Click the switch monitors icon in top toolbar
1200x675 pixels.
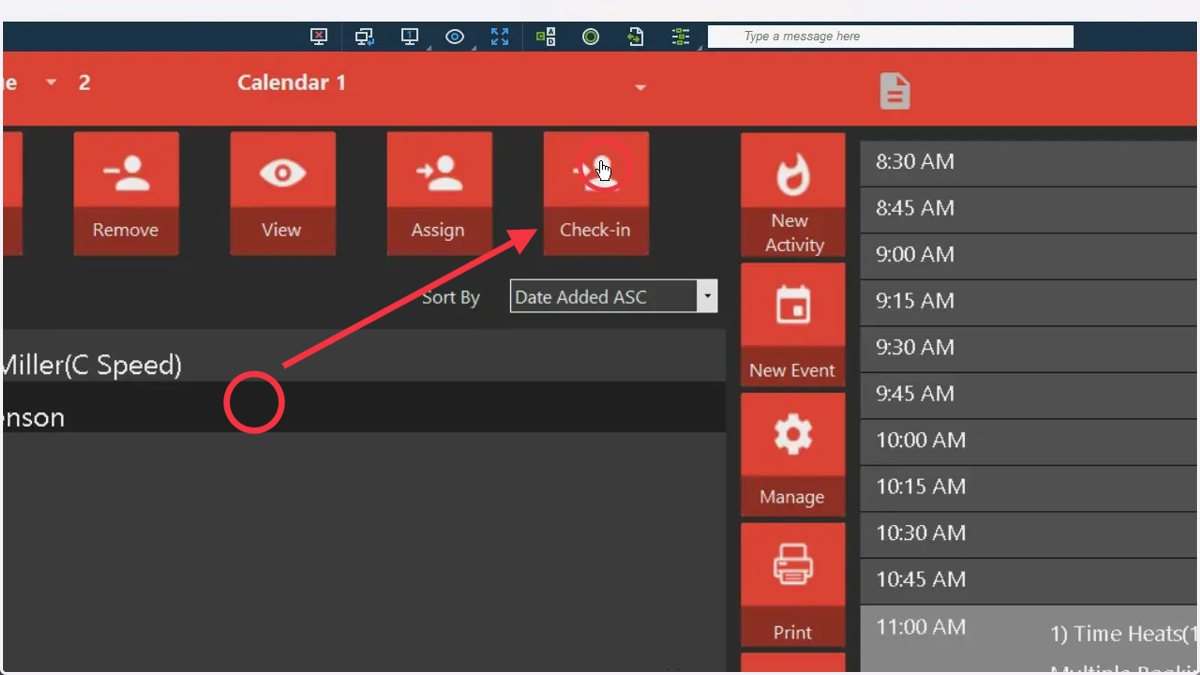[364, 37]
